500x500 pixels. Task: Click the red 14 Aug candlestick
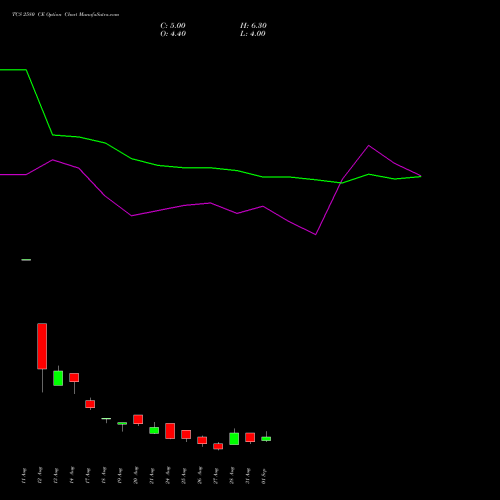74,377
